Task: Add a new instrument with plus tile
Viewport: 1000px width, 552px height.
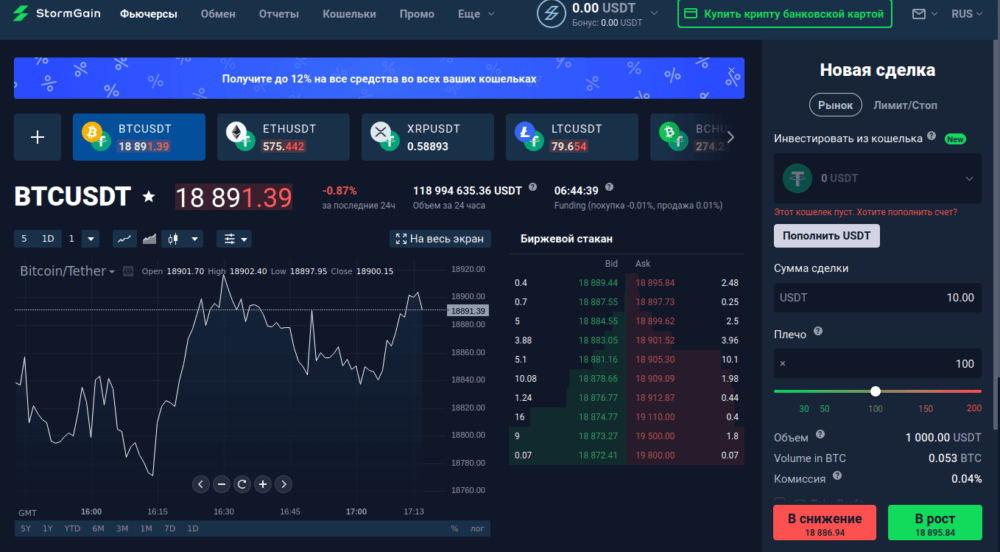Action: 38,137
